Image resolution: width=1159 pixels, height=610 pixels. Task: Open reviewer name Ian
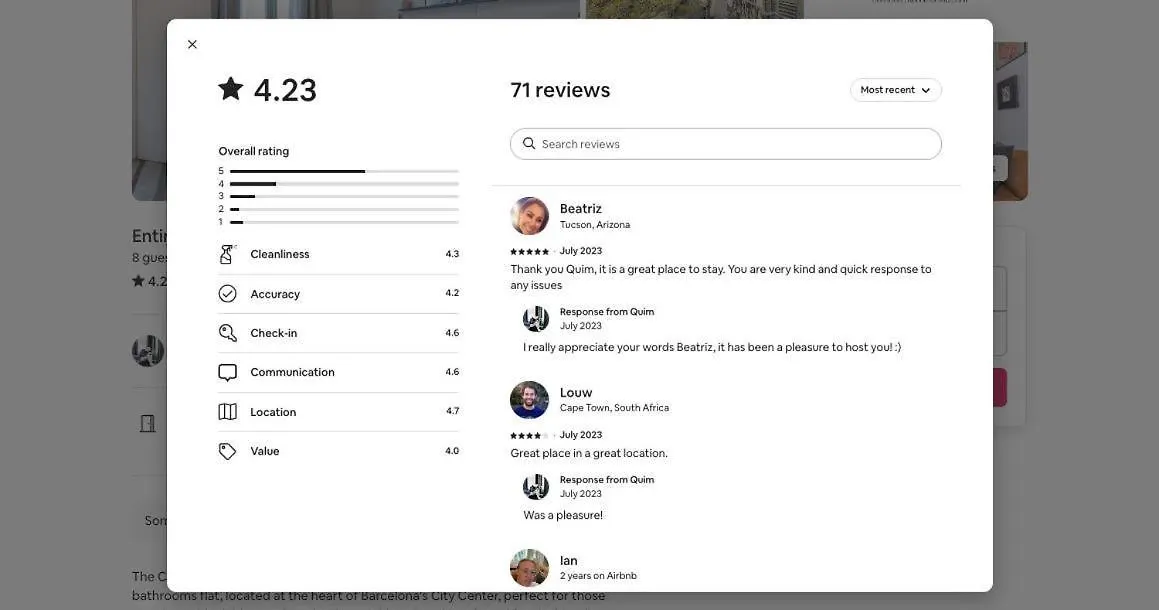click(568, 560)
